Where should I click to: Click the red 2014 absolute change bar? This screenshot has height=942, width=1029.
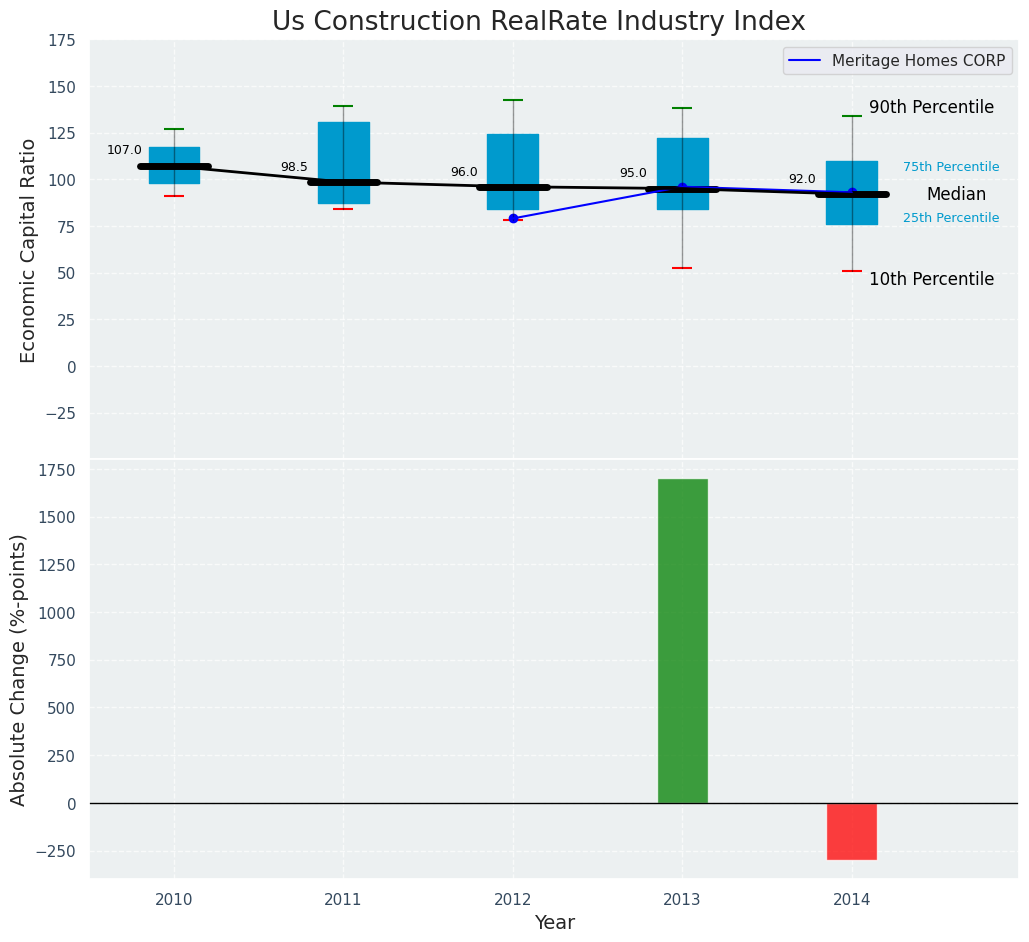(851, 831)
